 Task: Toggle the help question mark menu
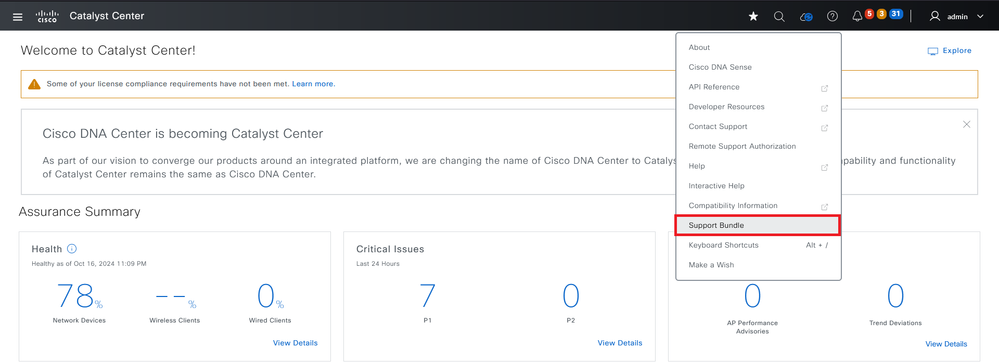pyautogui.click(x=832, y=17)
